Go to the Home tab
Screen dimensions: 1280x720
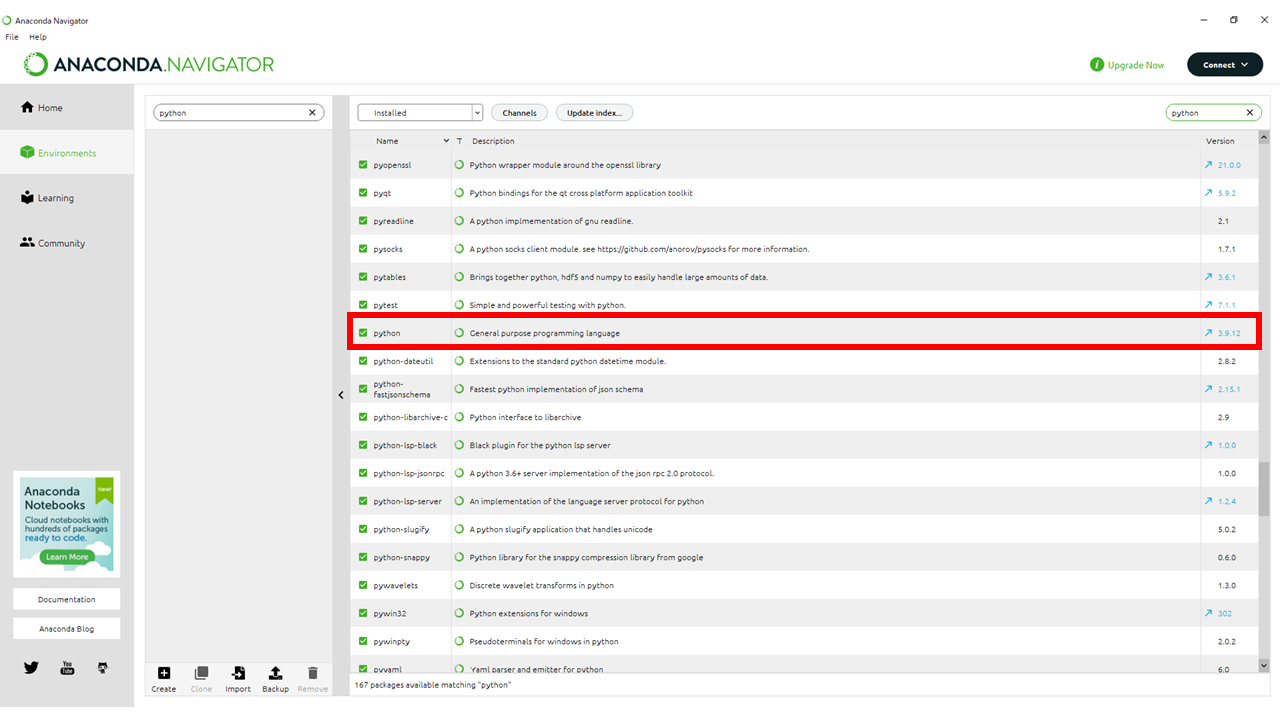pos(67,108)
